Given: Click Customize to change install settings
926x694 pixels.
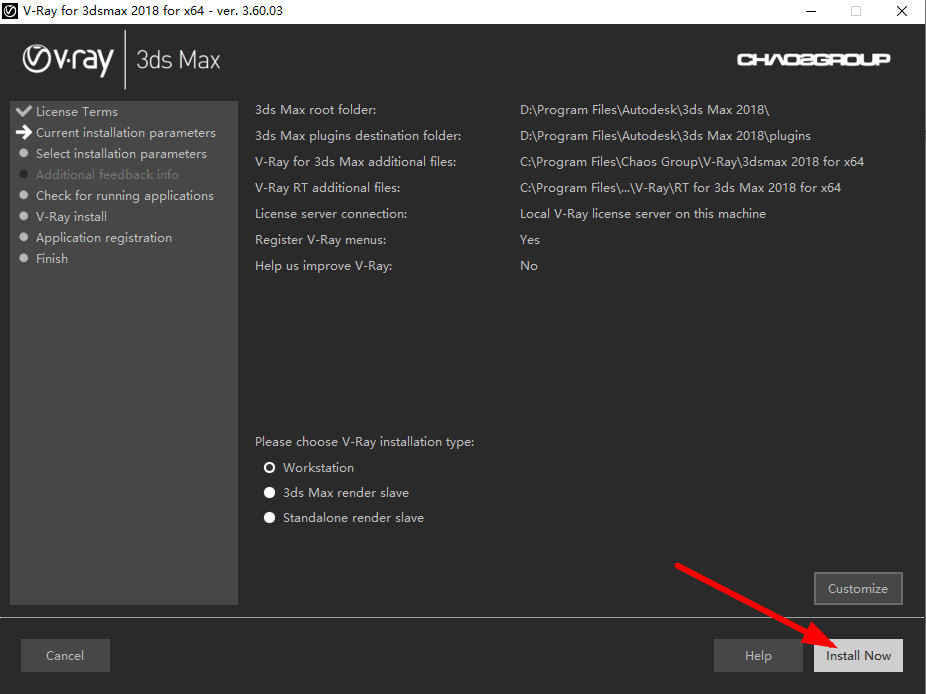Looking at the screenshot, I should 858,588.
